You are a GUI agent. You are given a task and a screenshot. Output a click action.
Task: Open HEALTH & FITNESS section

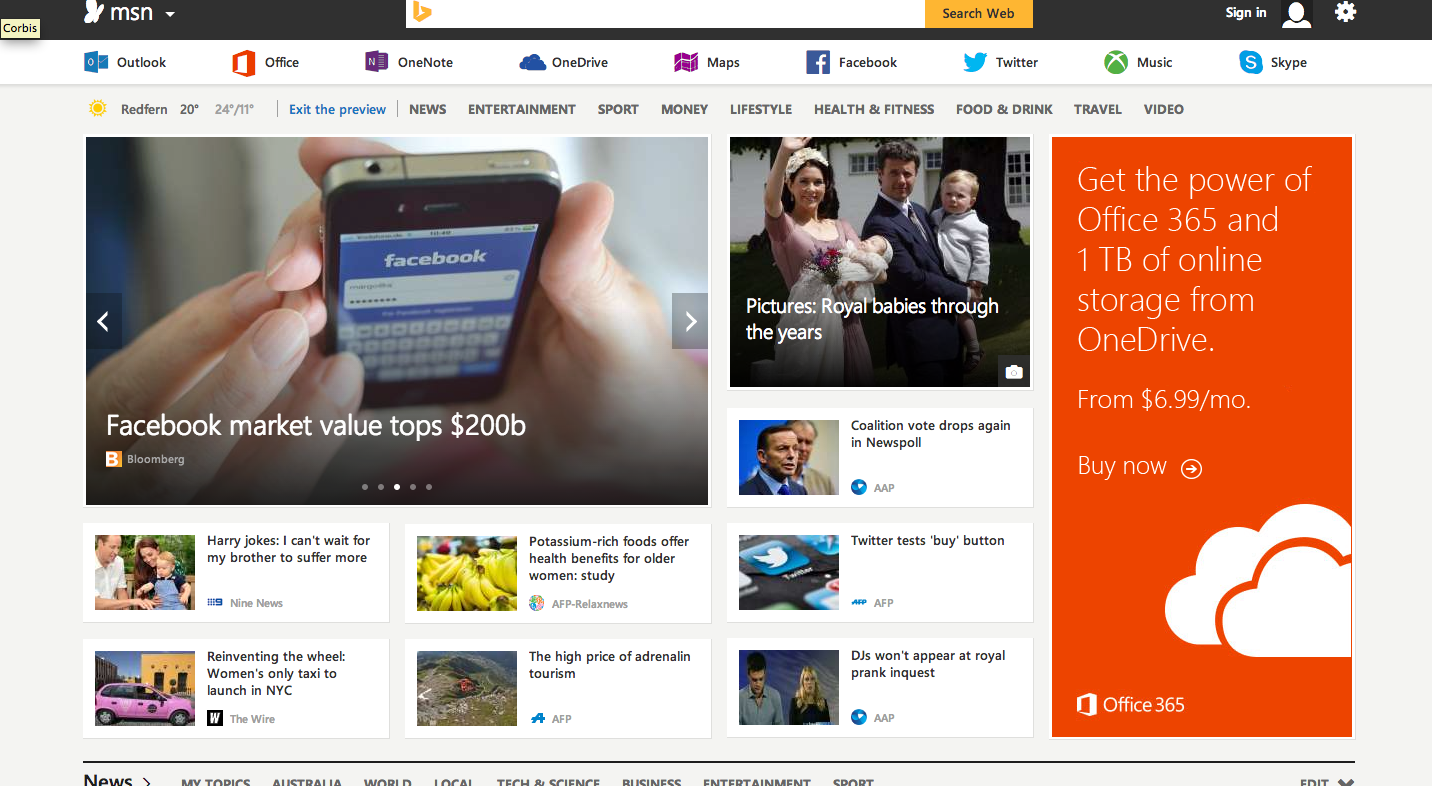click(874, 110)
